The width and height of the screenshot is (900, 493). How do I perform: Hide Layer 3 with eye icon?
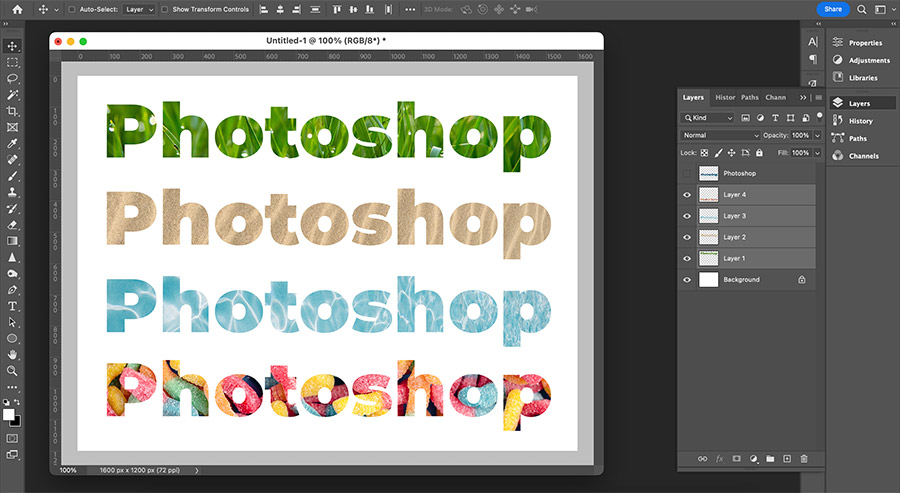tap(686, 216)
